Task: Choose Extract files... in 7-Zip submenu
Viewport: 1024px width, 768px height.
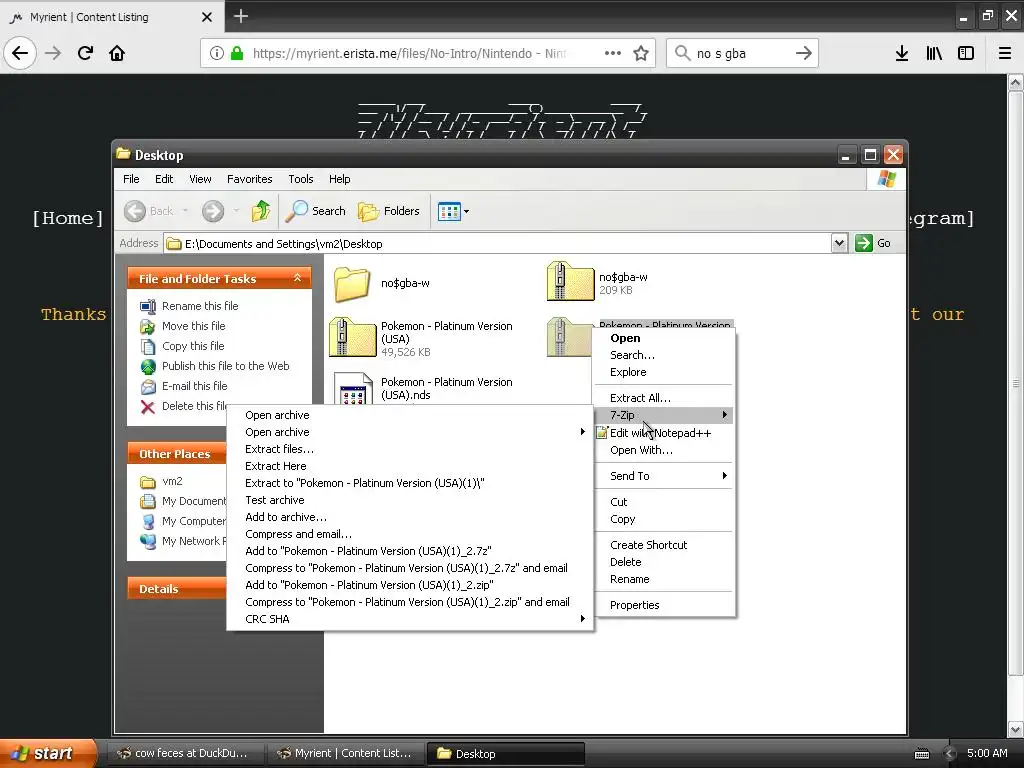Action: 409,449
